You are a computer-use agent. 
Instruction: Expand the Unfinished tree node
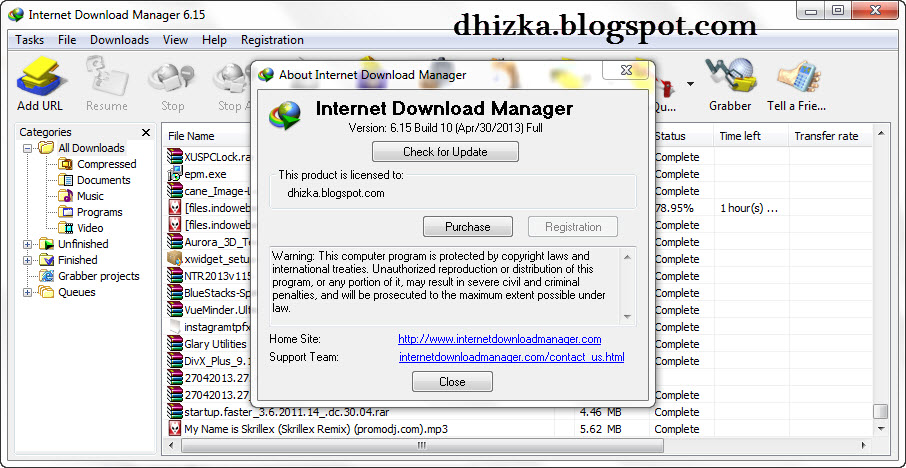pos(27,244)
